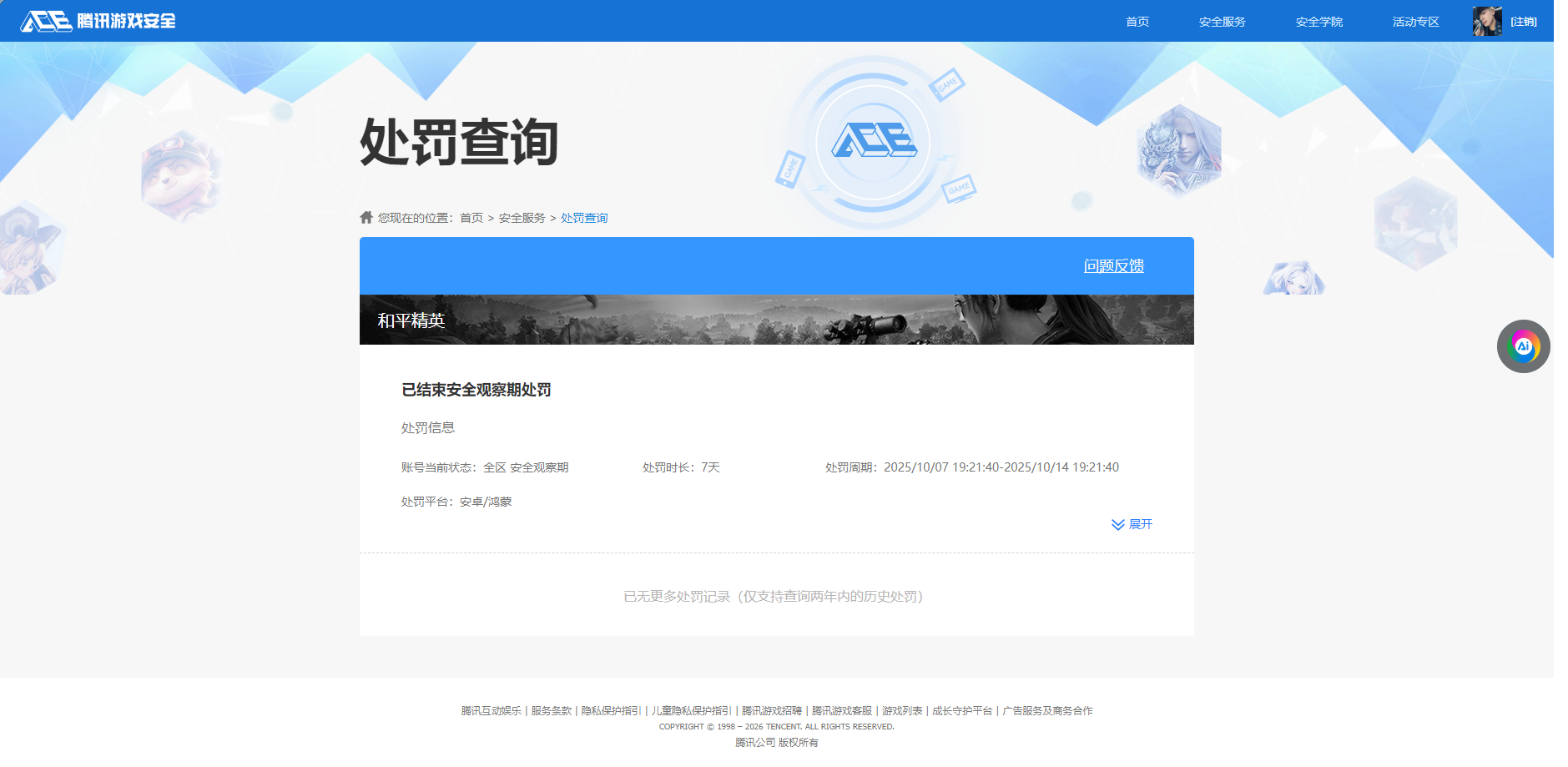1568x767 pixels.
Task: Click the 处罚时长：7天 text
Action: 681,467
